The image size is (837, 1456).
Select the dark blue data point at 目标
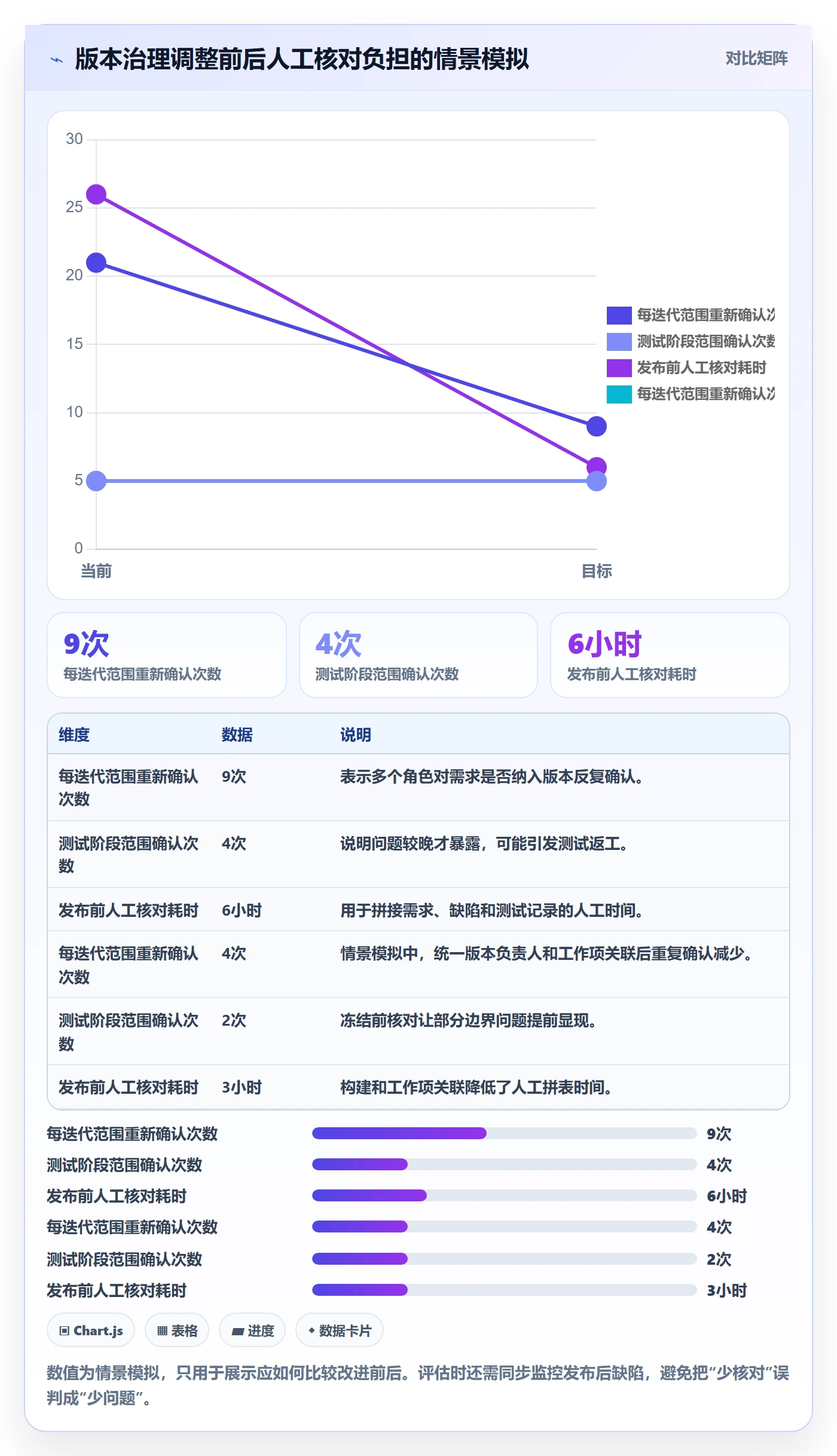click(597, 426)
